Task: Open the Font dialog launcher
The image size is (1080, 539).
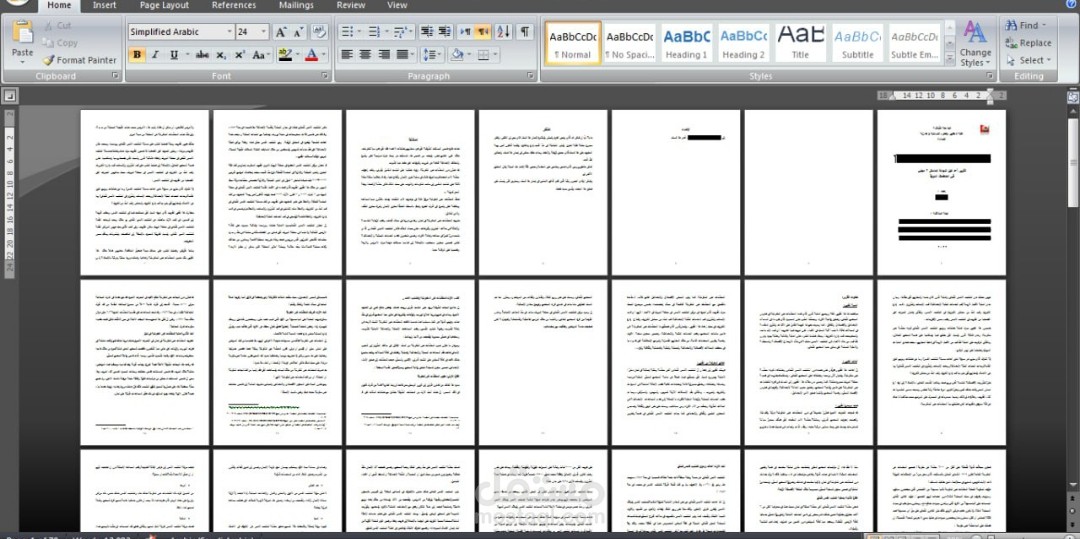Action: [324, 76]
